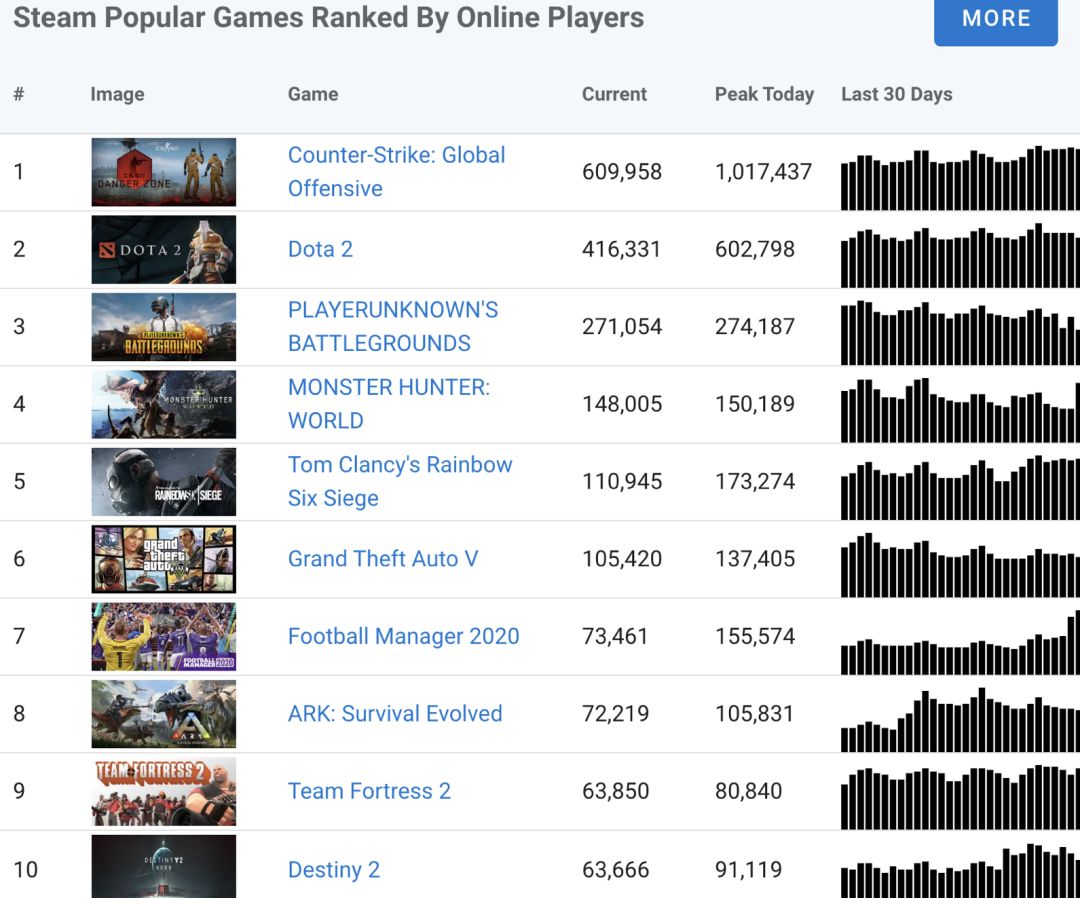1080x898 pixels.
Task: Click the 91,119 peak value
Action: coord(749,870)
